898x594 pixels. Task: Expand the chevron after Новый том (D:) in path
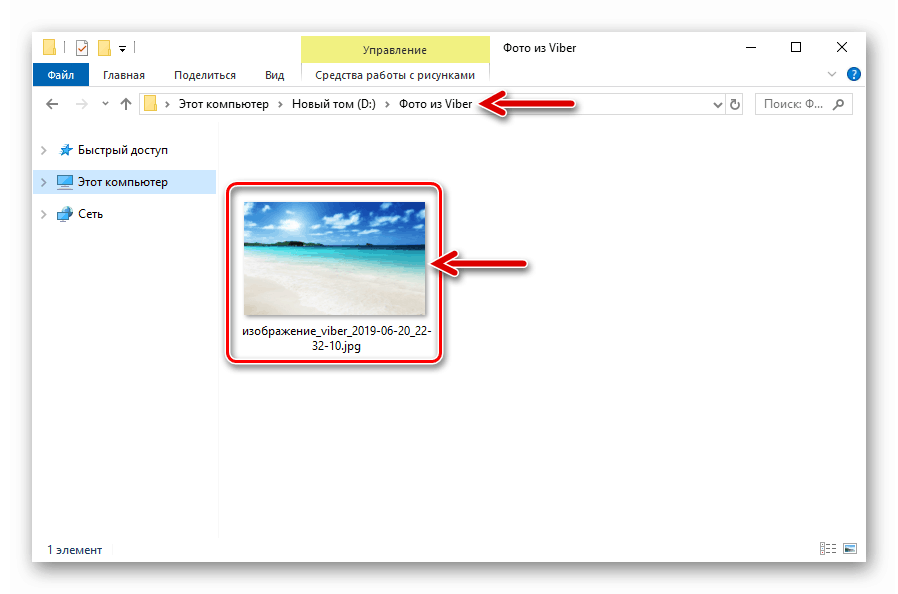[x=388, y=104]
